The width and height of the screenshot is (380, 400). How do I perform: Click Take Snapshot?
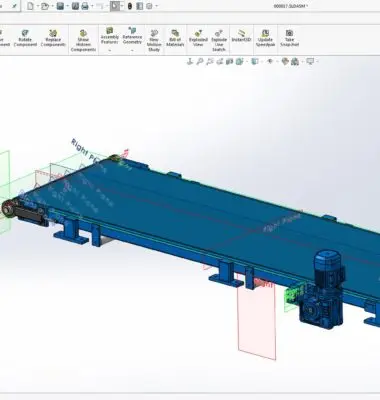pyautogui.click(x=289, y=38)
